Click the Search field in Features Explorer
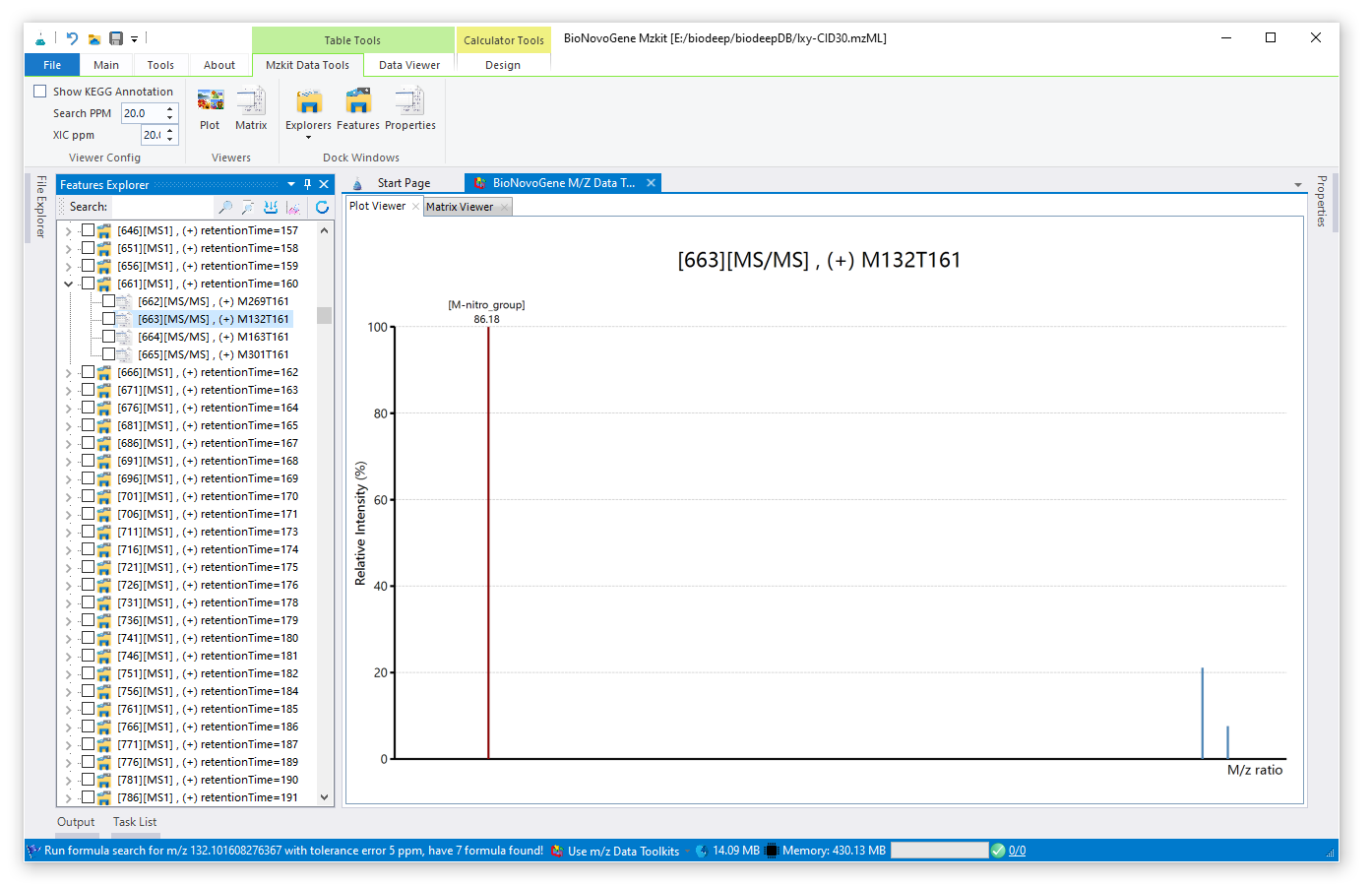1372x886 pixels. [x=160, y=207]
